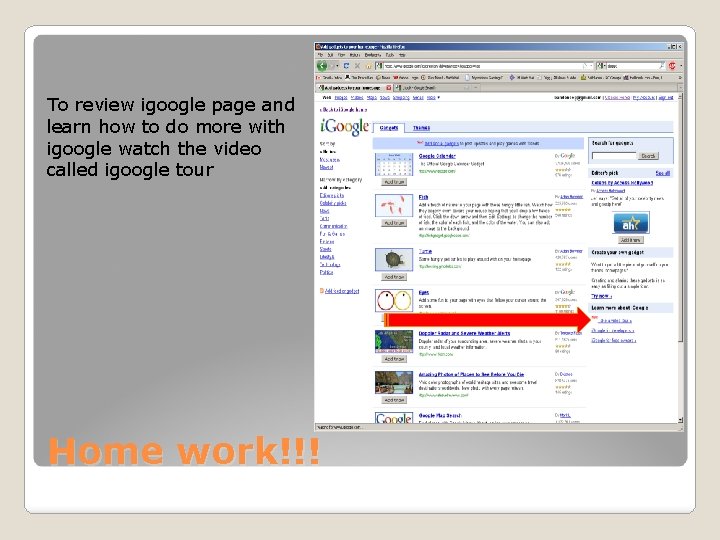Open Amazing Photos of Places title link

[x=471, y=375]
